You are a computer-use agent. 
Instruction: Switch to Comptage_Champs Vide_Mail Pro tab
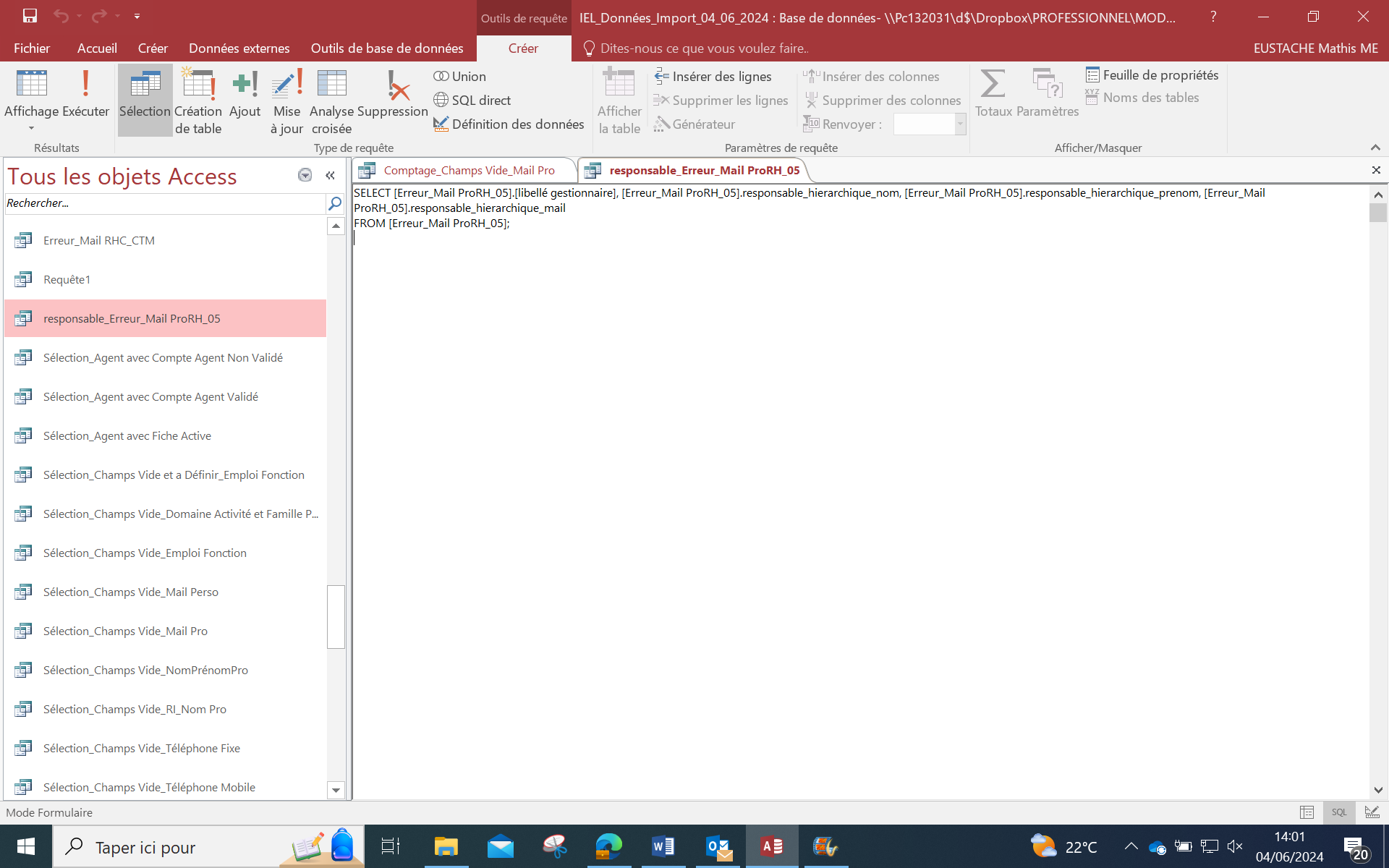(468, 171)
